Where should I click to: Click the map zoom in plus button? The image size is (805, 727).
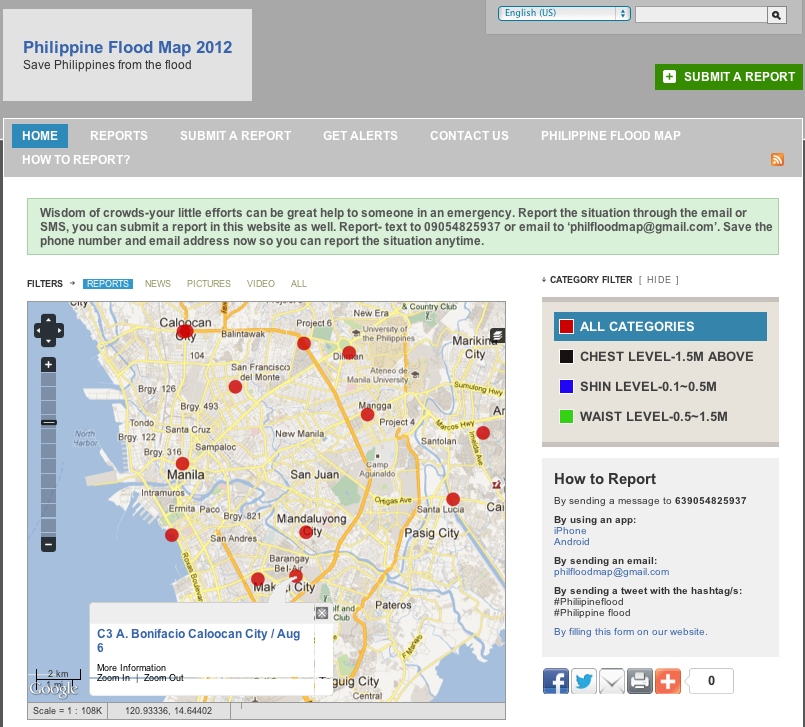coord(48,365)
